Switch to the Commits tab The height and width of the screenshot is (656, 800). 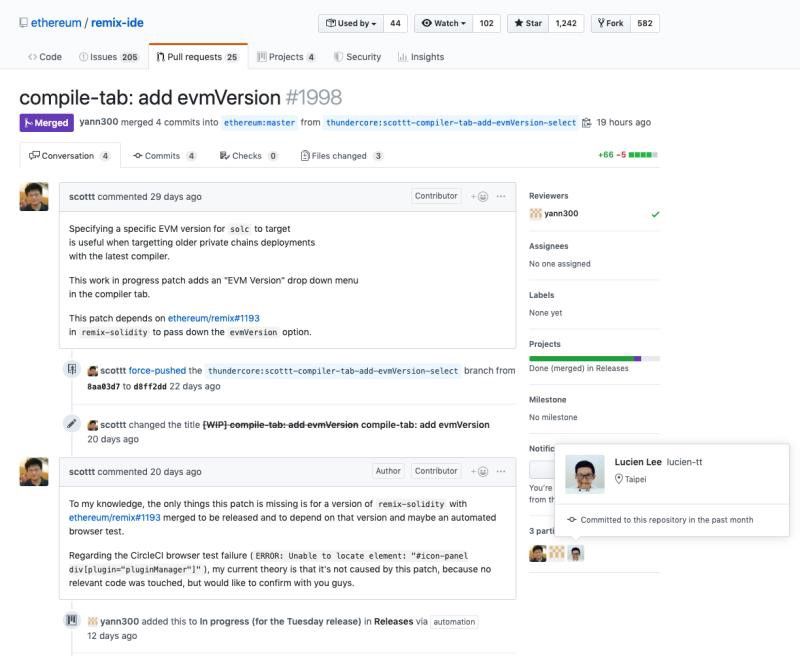point(164,156)
